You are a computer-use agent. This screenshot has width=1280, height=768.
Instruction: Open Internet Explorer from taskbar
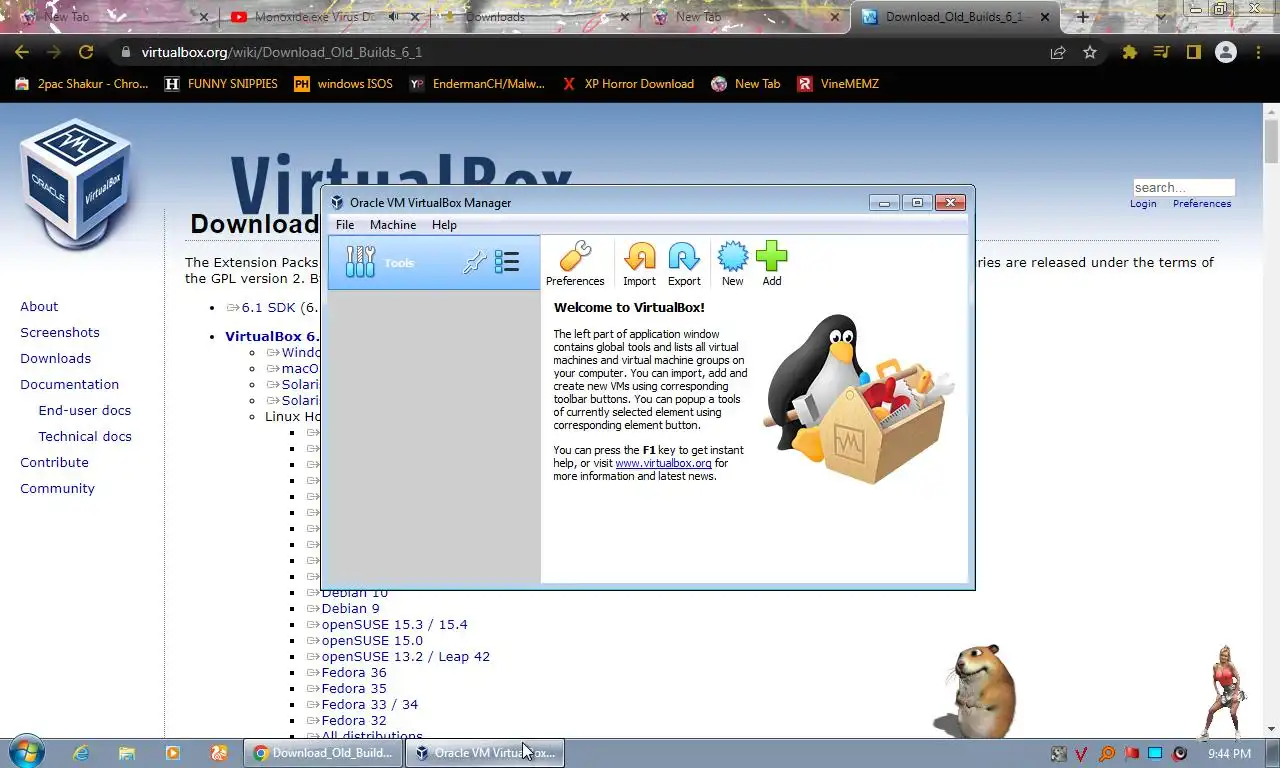(81, 753)
